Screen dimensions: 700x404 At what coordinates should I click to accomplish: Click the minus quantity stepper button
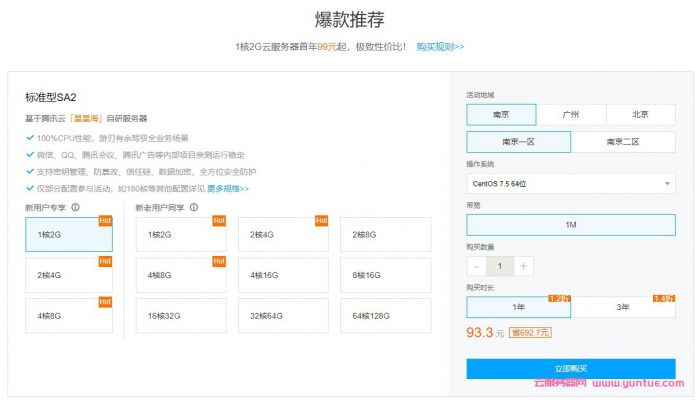coord(477,266)
